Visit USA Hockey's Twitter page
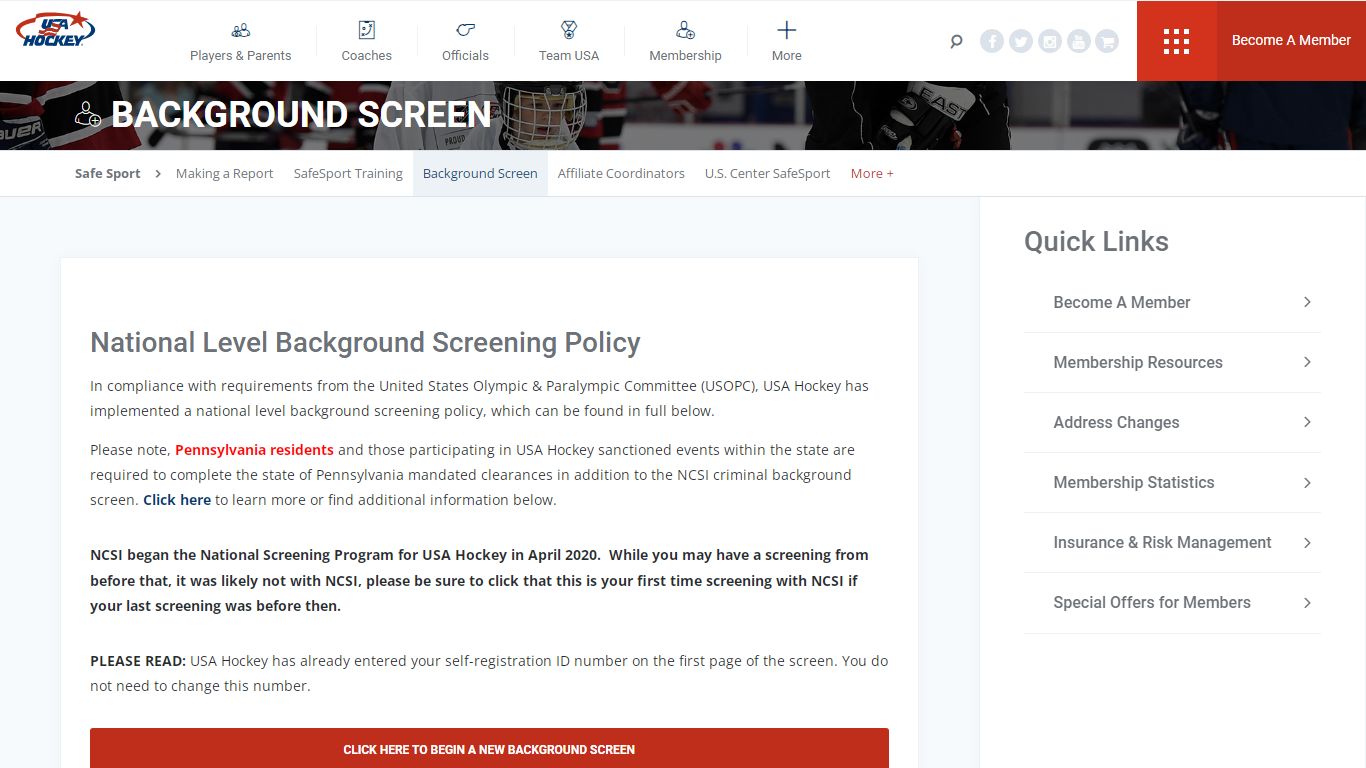The image size is (1366, 768). (x=1020, y=41)
